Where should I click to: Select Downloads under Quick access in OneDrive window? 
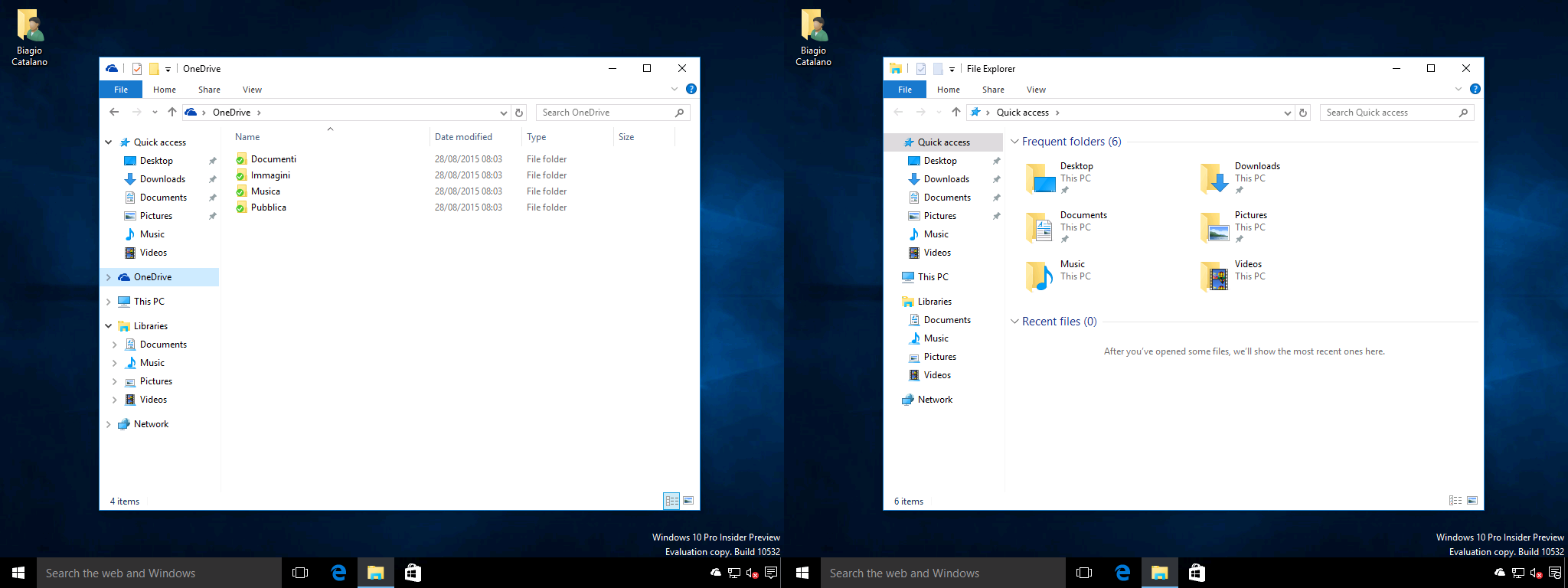[x=162, y=179]
